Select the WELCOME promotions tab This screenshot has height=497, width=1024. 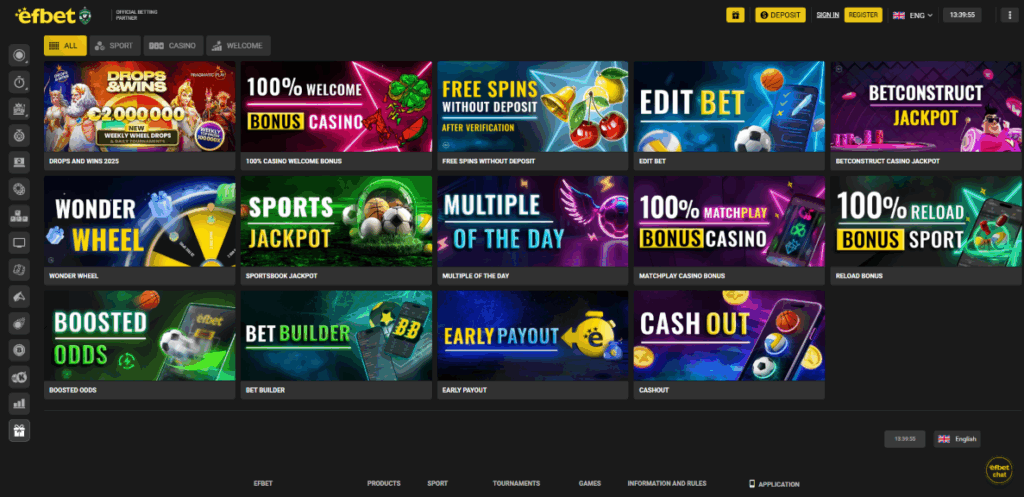(x=238, y=46)
